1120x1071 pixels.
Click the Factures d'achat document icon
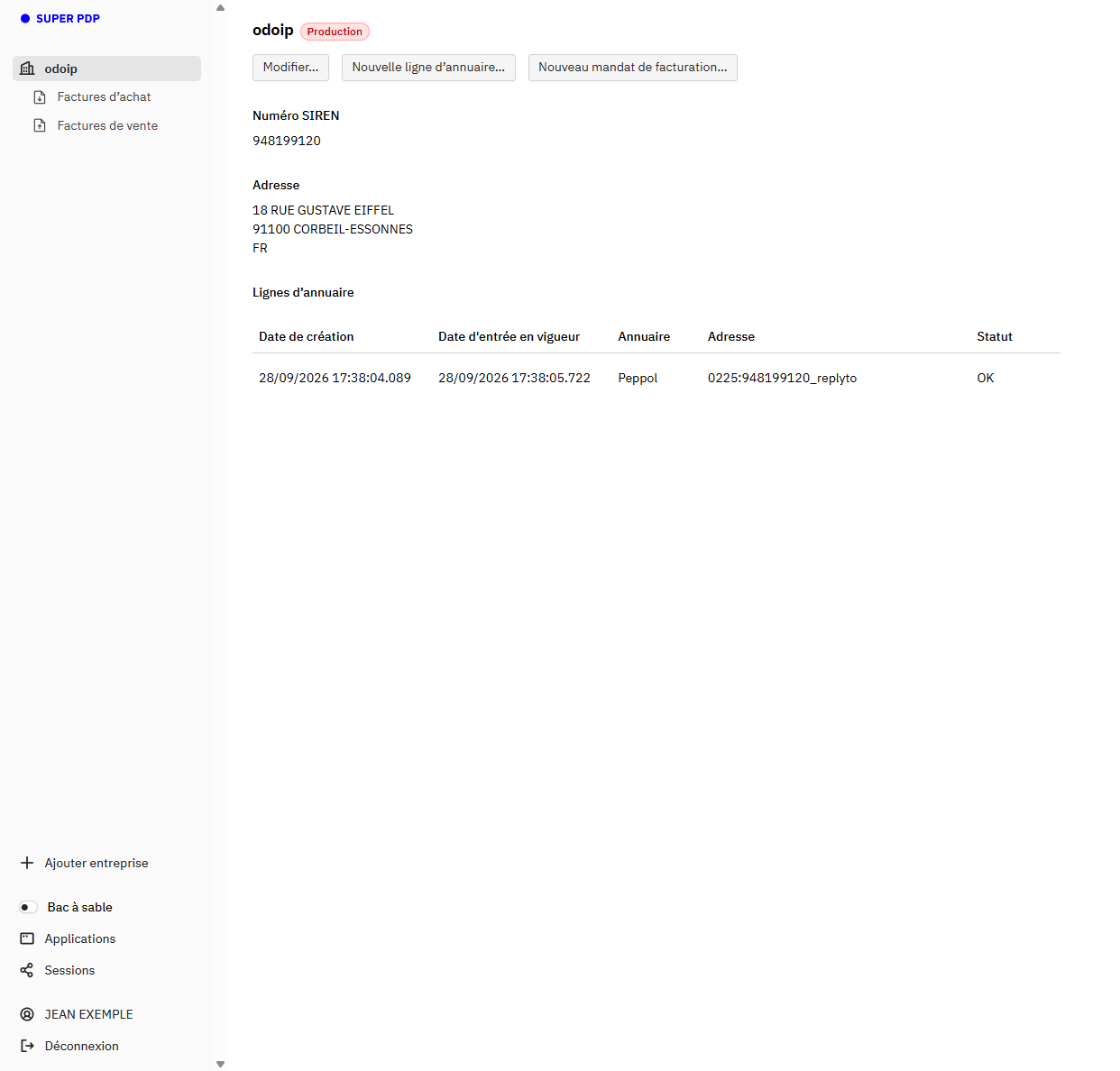[x=40, y=97]
